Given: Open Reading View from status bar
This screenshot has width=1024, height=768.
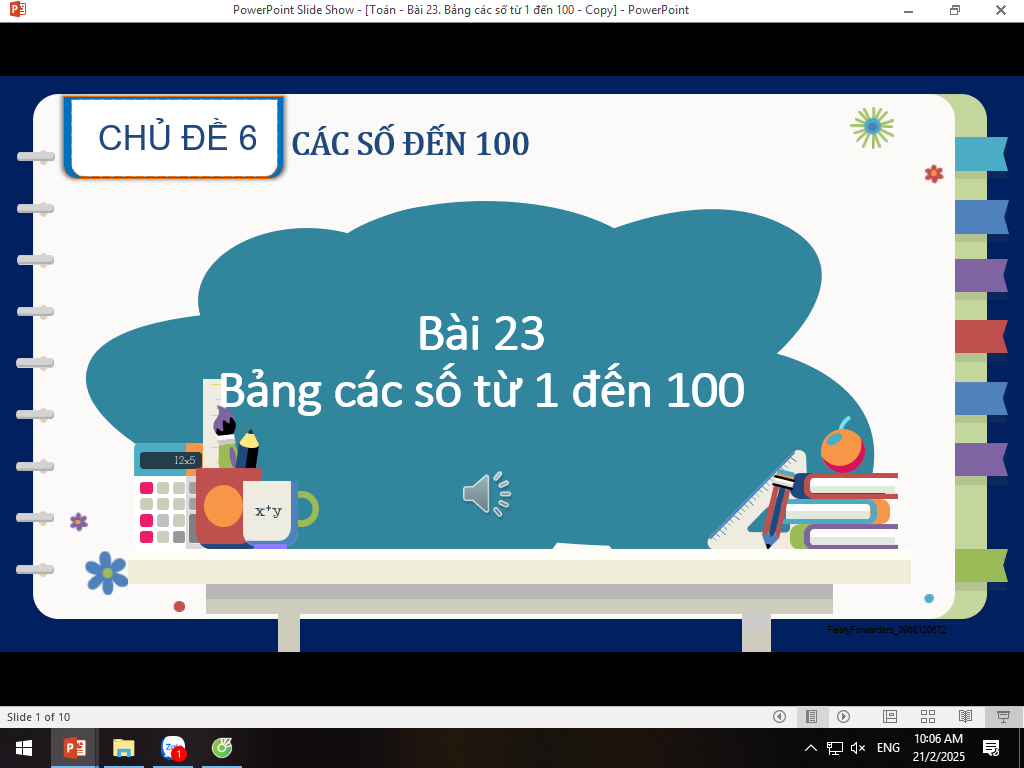Looking at the screenshot, I should point(965,717).
